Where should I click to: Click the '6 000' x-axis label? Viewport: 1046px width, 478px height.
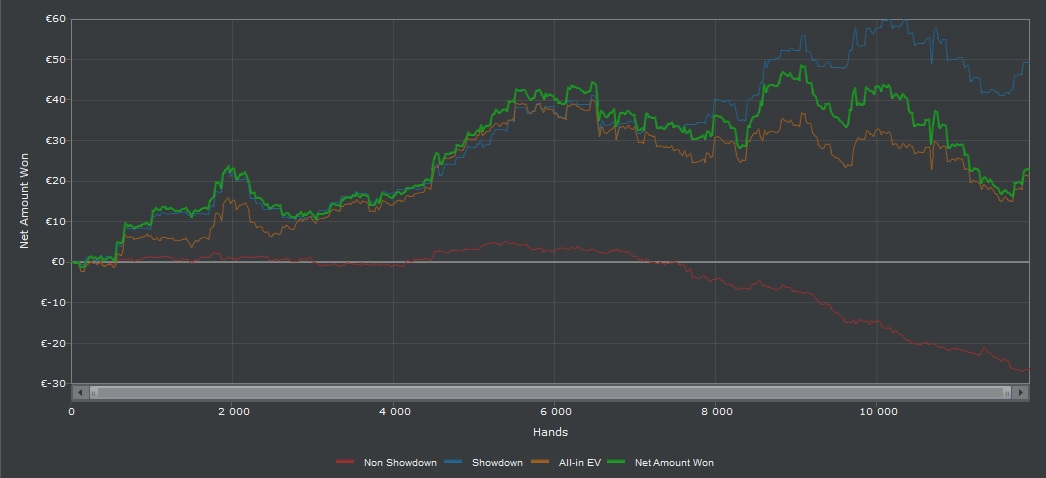[x=555, y=411]
